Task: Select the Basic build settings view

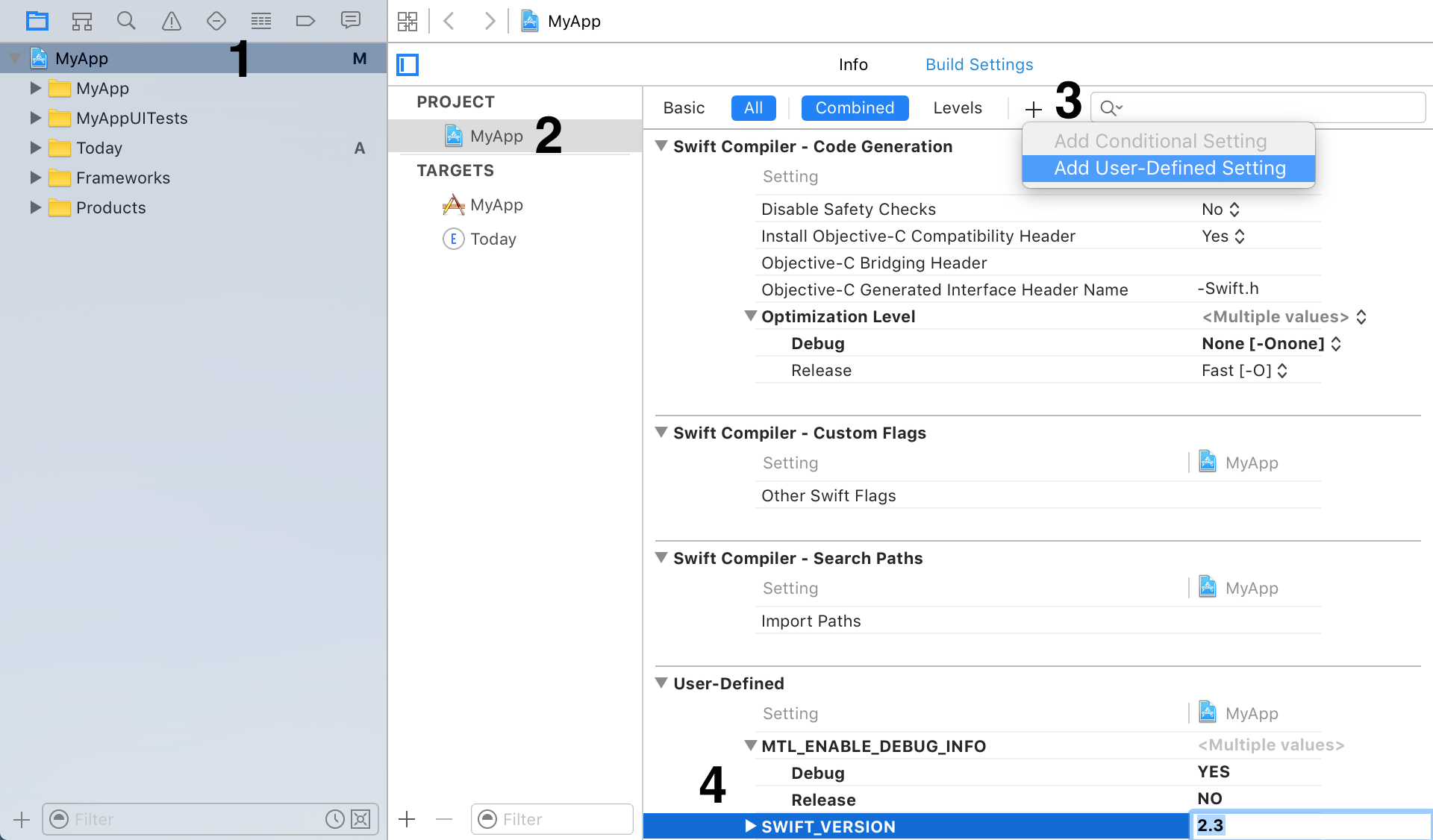Action: tap(682, 108)
